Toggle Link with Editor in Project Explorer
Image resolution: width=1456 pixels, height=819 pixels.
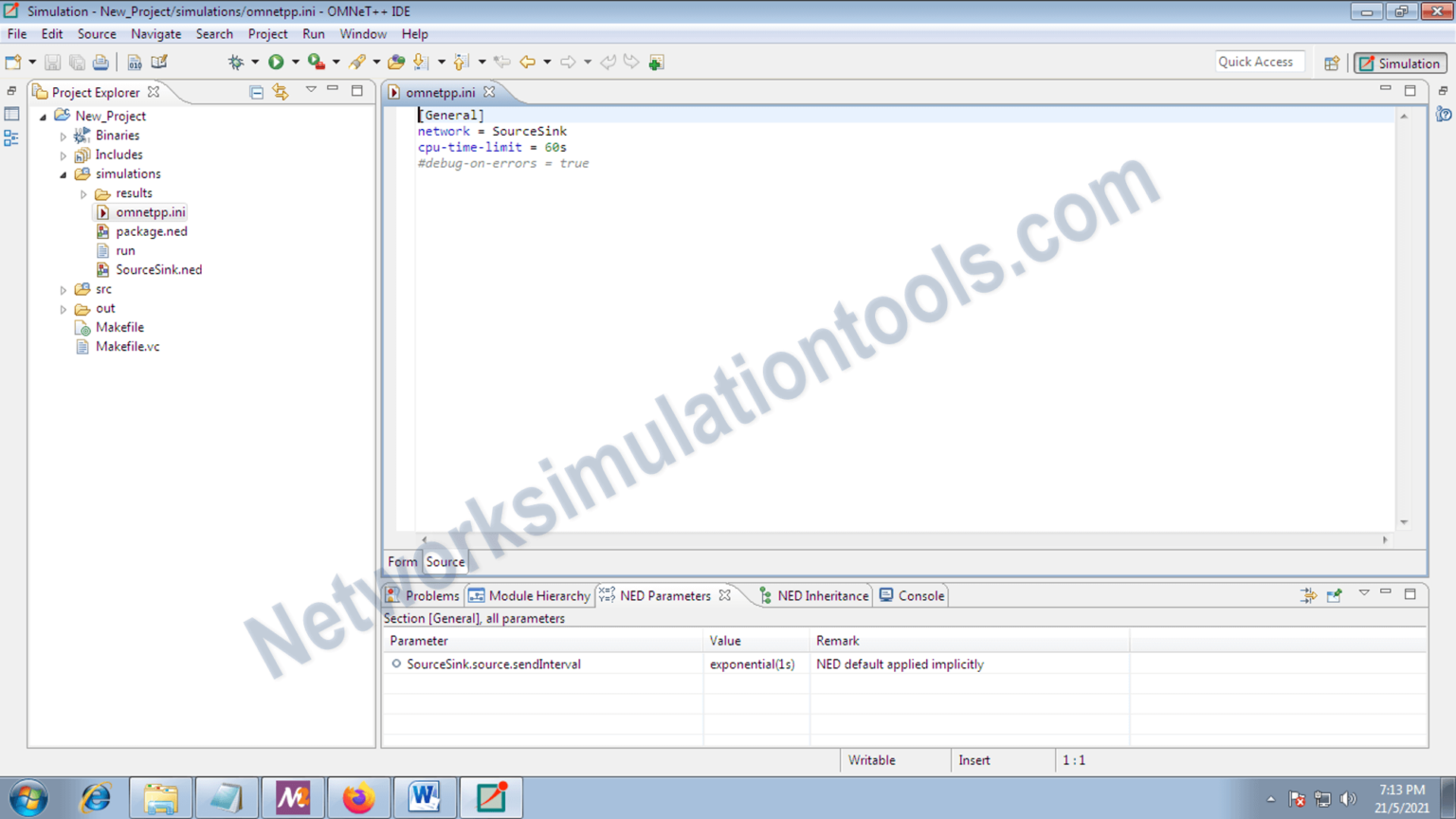point(280,91)
